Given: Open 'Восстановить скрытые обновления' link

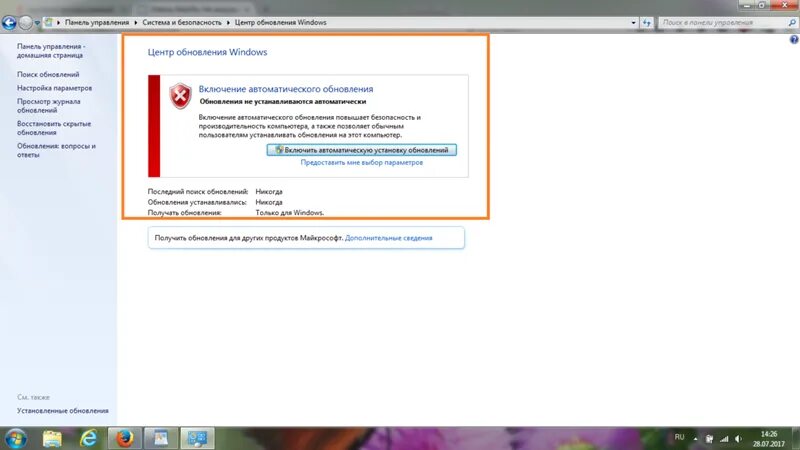Looking at the screenshot, I should coord(54,128).
